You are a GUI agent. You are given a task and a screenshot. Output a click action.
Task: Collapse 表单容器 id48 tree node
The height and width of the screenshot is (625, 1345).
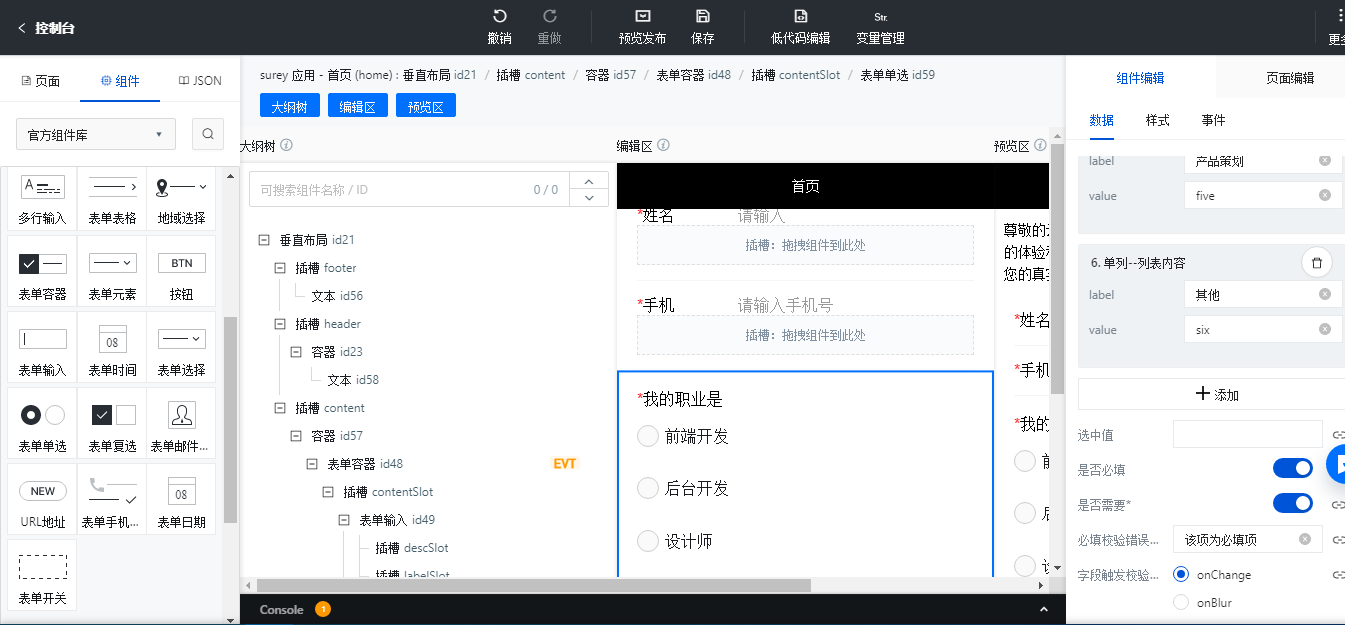tap(312, 464)
